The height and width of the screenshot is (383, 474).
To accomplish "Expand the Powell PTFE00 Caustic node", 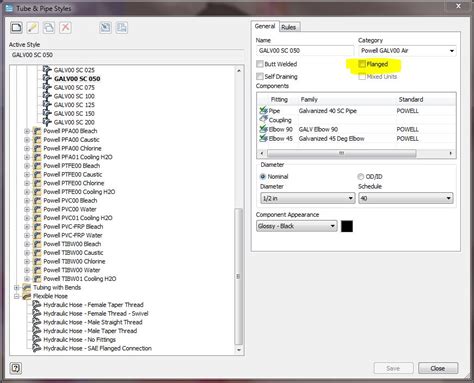I will [27, 175].
